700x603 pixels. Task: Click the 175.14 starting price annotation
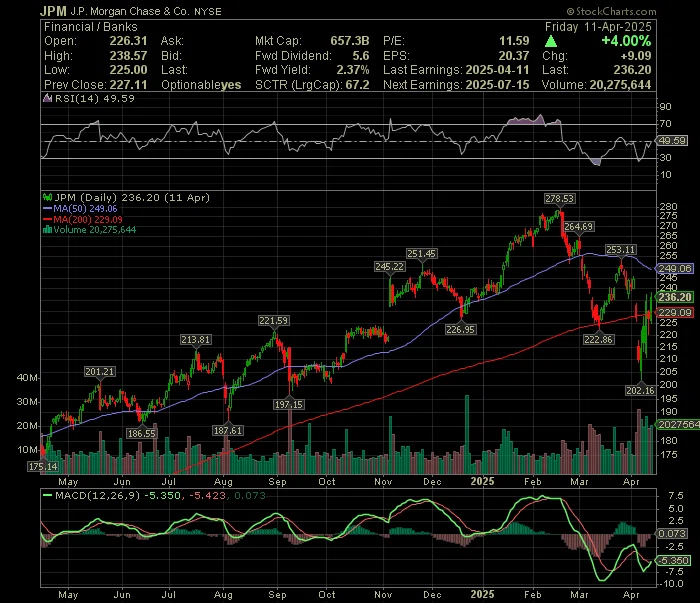pos(43,467)
